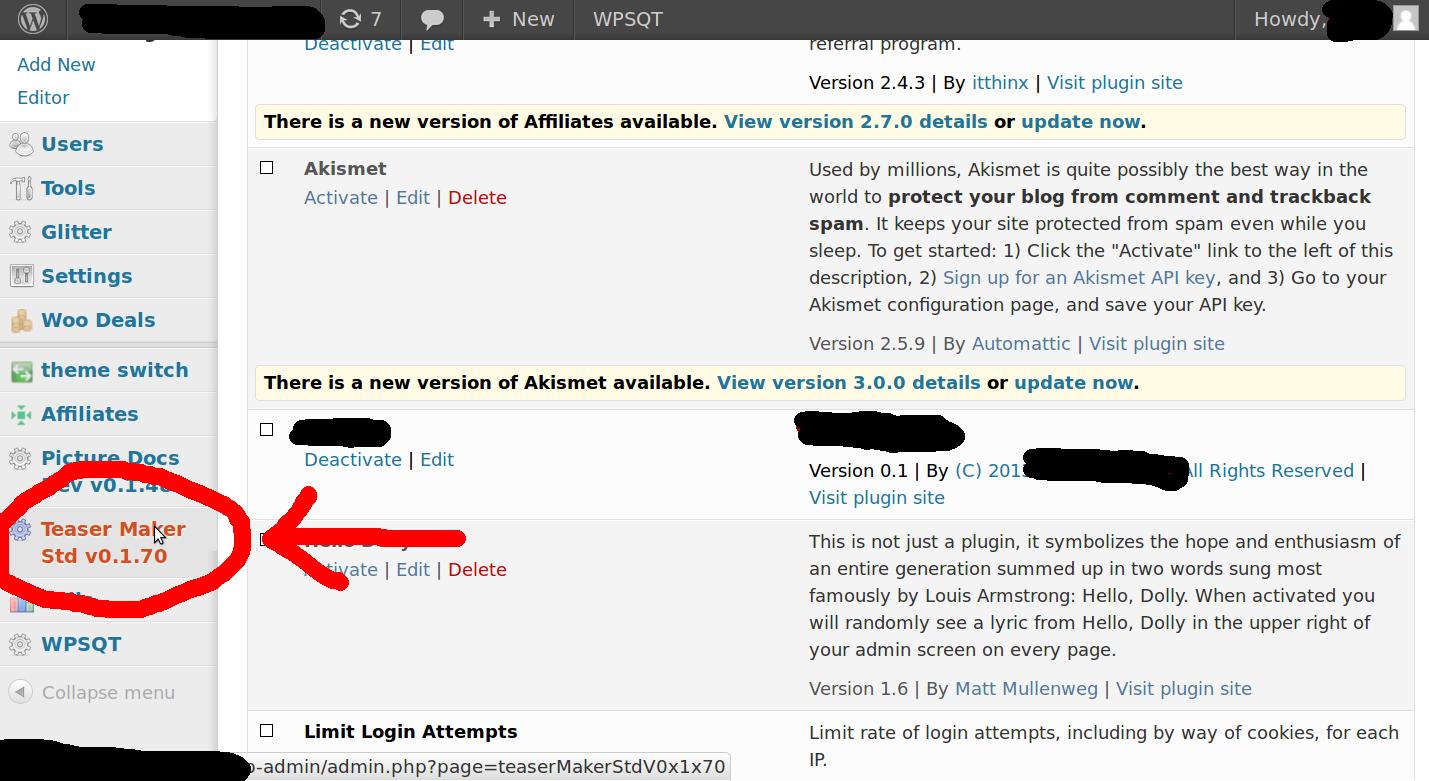Click the Woo Deals icon
Viewport: 1429px width, 781px height.
point(21,320)
